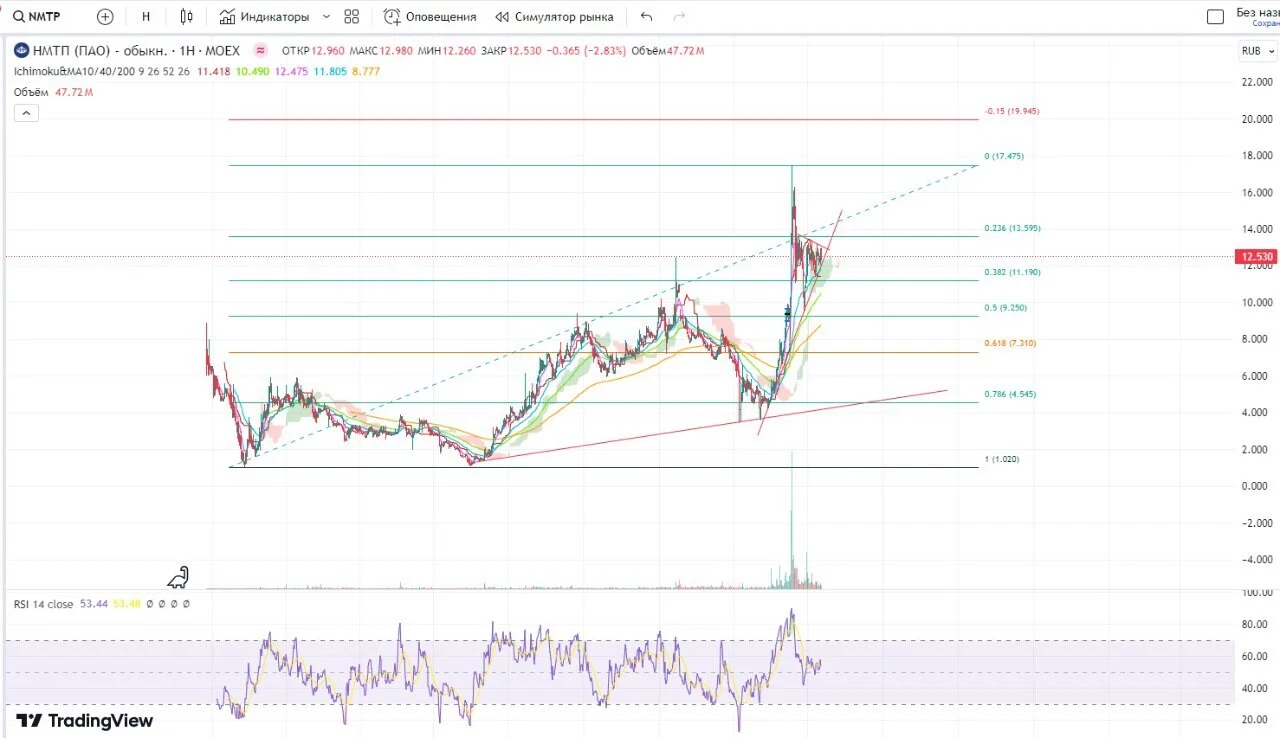Select the RSI 14 close indicator legend
The image size is (1280, 738).
43,604
